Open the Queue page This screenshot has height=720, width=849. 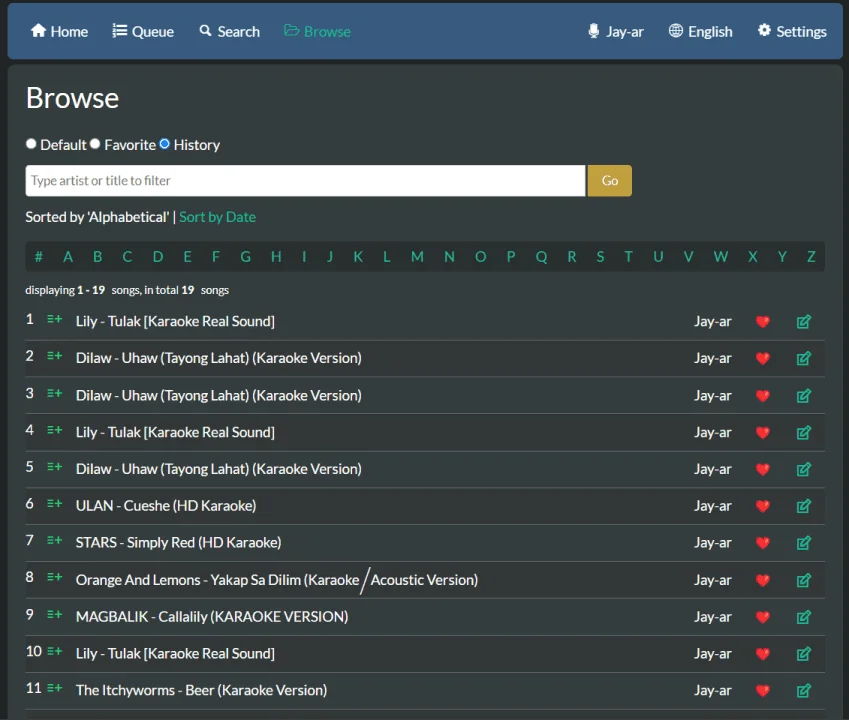click(143, 31)
